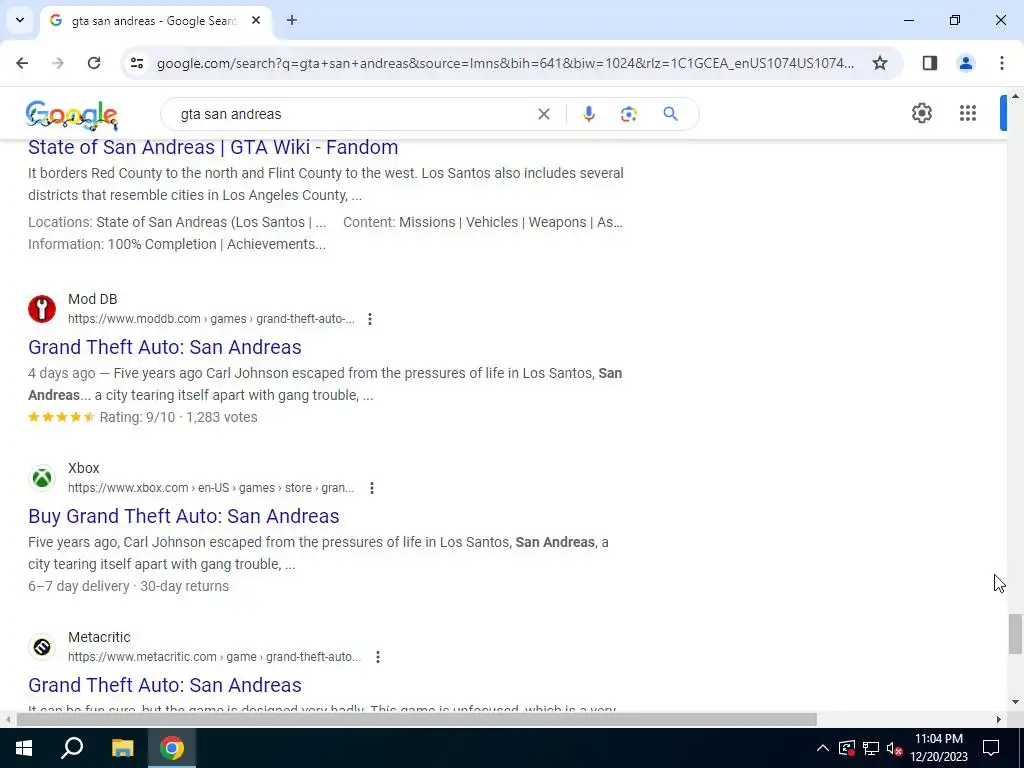The image size is (1024, 768).
Task: Click the Missions sitelink
Action: (x=427, y=222)
